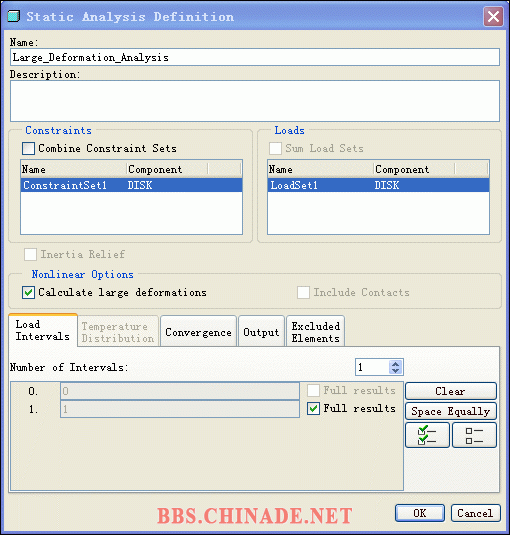Switch to the Convergence tab
Screen dimensions: 510x535
click(x=198, y=332)
